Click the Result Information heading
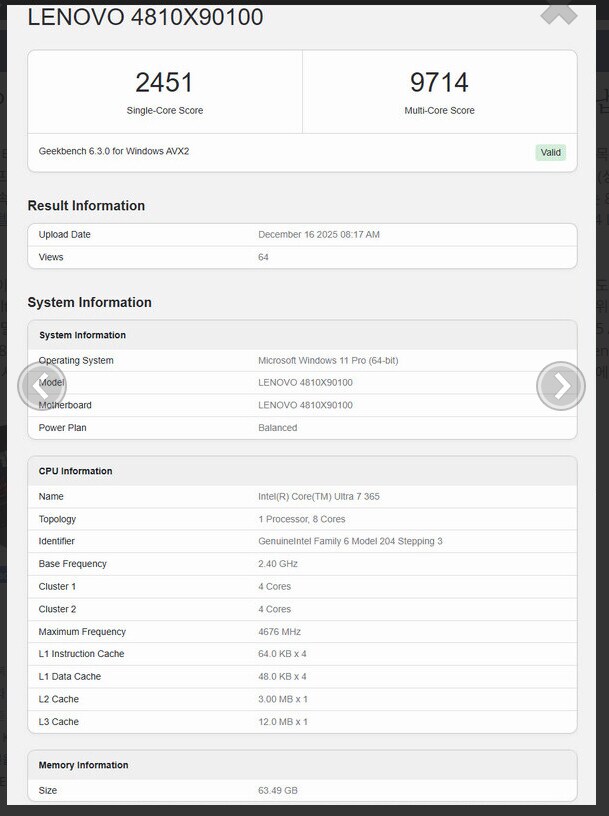This screenshot has height=816, width=609. click(86, 206)
